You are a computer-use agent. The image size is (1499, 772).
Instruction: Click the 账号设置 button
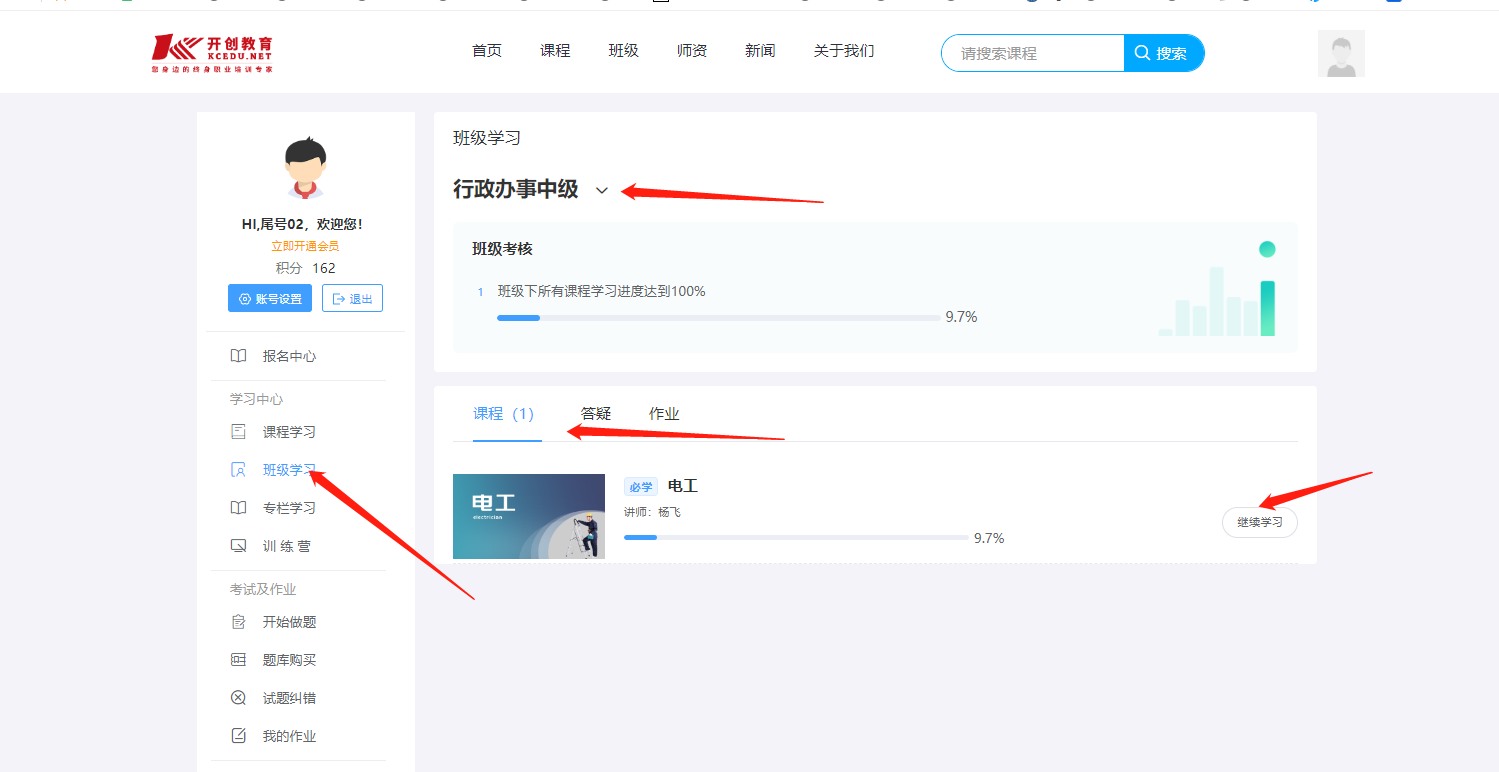[x=270, y=298]
